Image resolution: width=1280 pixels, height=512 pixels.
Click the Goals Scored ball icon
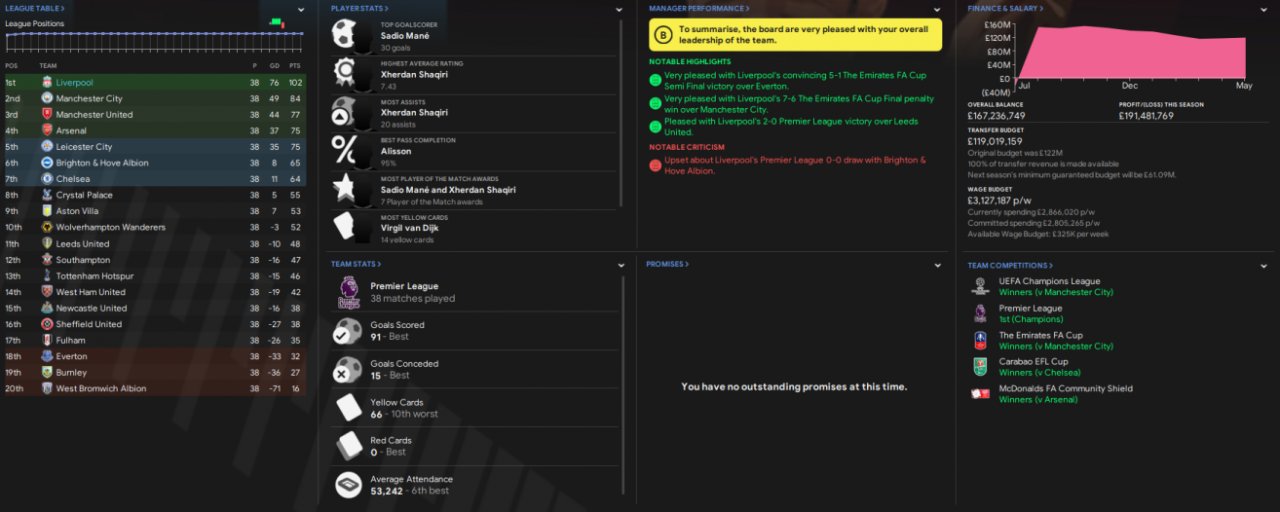click(x=348, y=331)
